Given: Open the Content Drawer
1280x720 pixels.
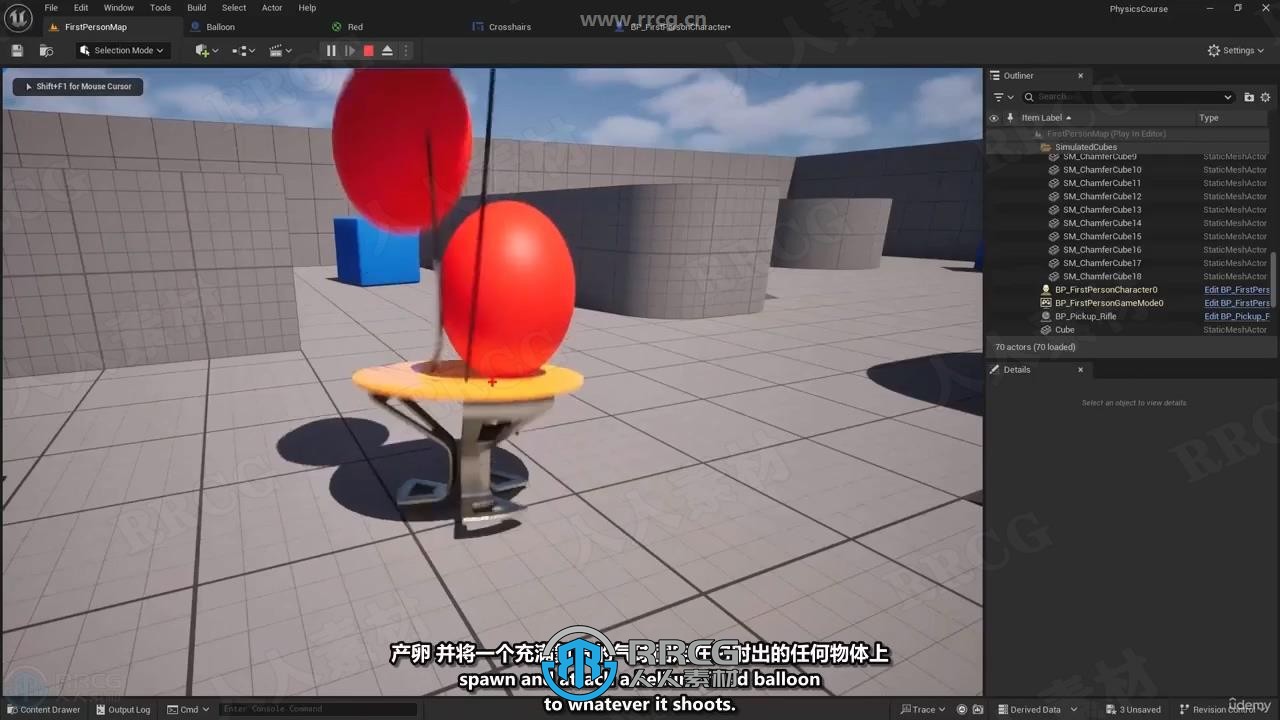Looking at the screenshot, I should (43, 709).
